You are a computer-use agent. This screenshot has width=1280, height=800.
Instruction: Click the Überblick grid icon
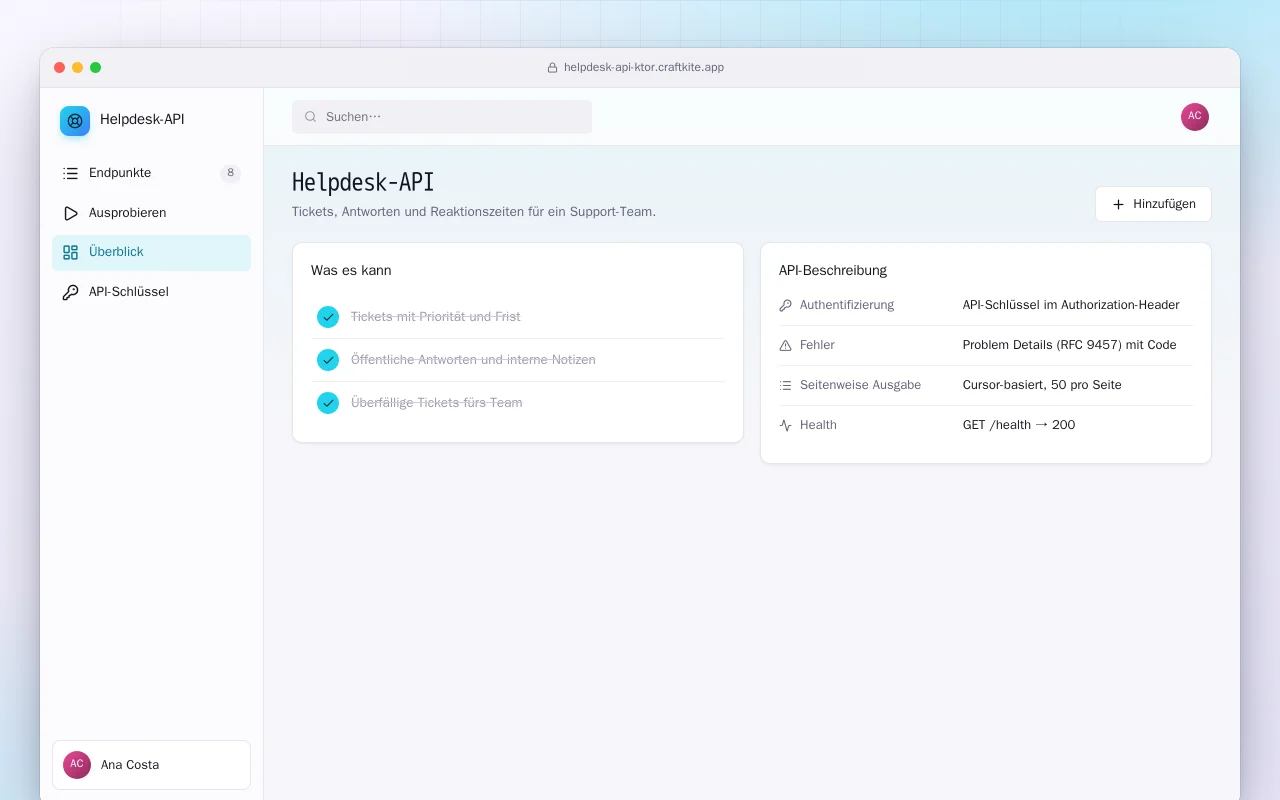coord(70,253)
